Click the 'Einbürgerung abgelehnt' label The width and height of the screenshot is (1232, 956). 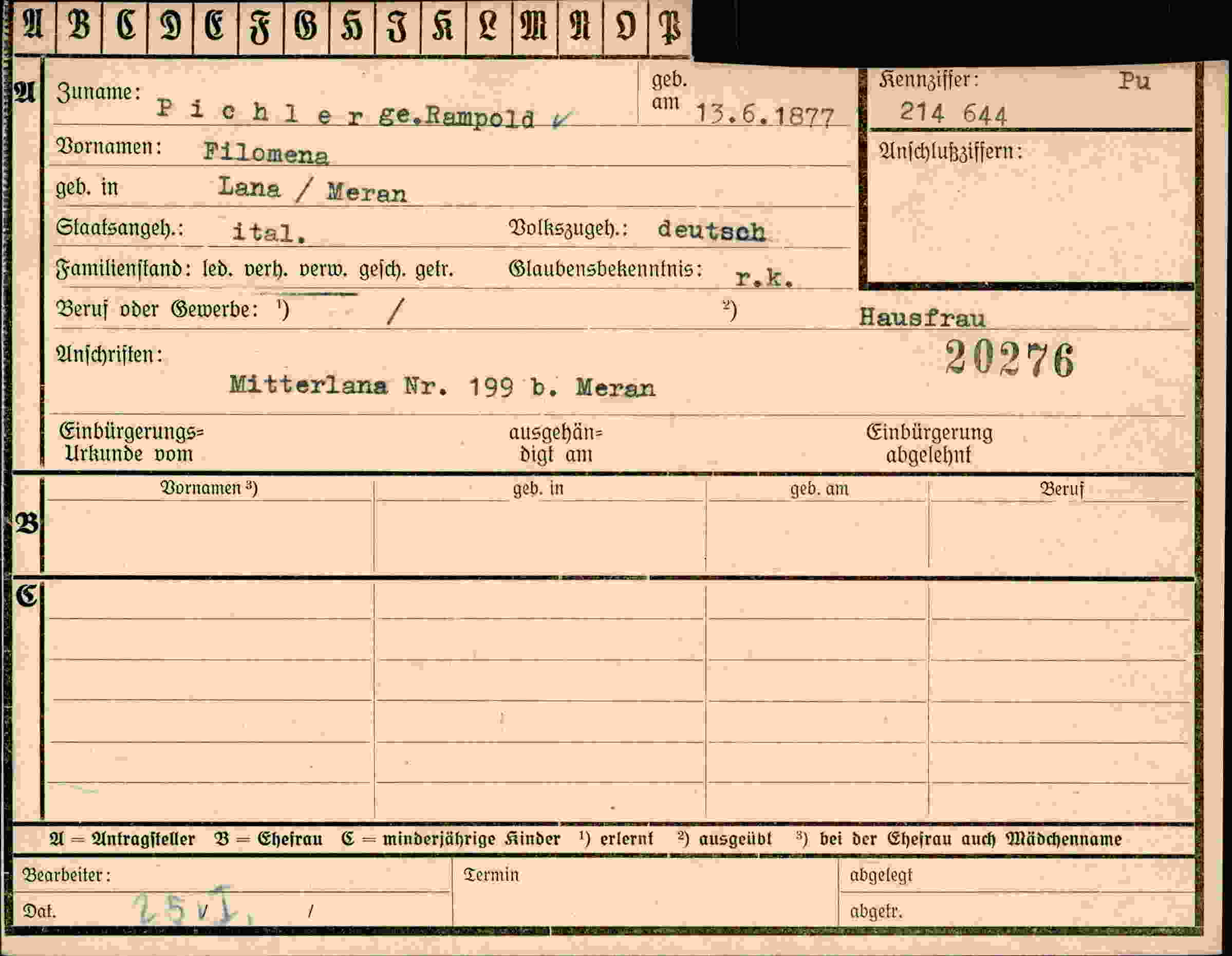click(x=929, y=444)
